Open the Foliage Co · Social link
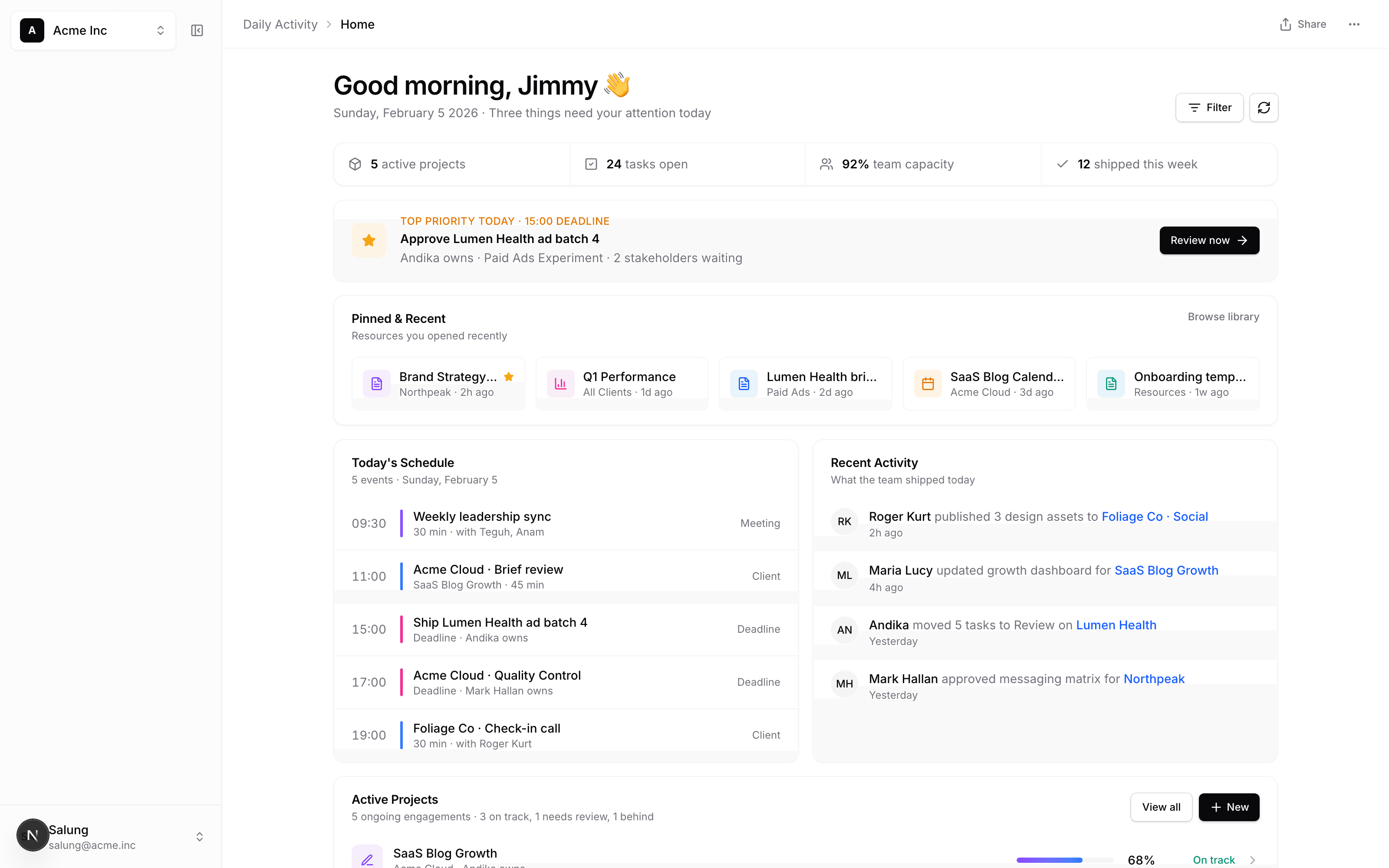 coord(1154,516)
